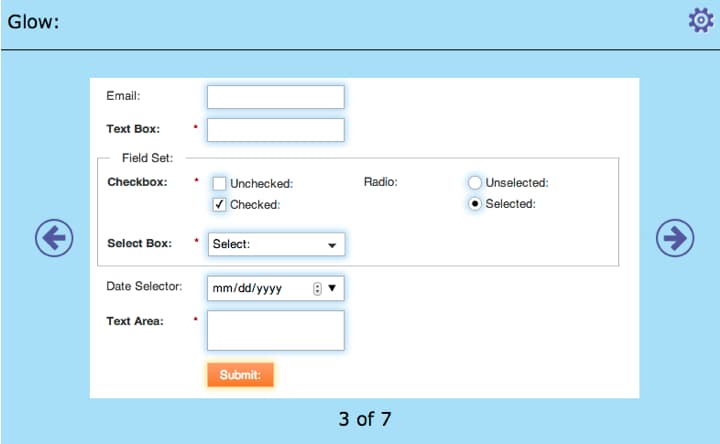Open the Select Box dropdown
720x444 pixels.
tap(276, 244)
